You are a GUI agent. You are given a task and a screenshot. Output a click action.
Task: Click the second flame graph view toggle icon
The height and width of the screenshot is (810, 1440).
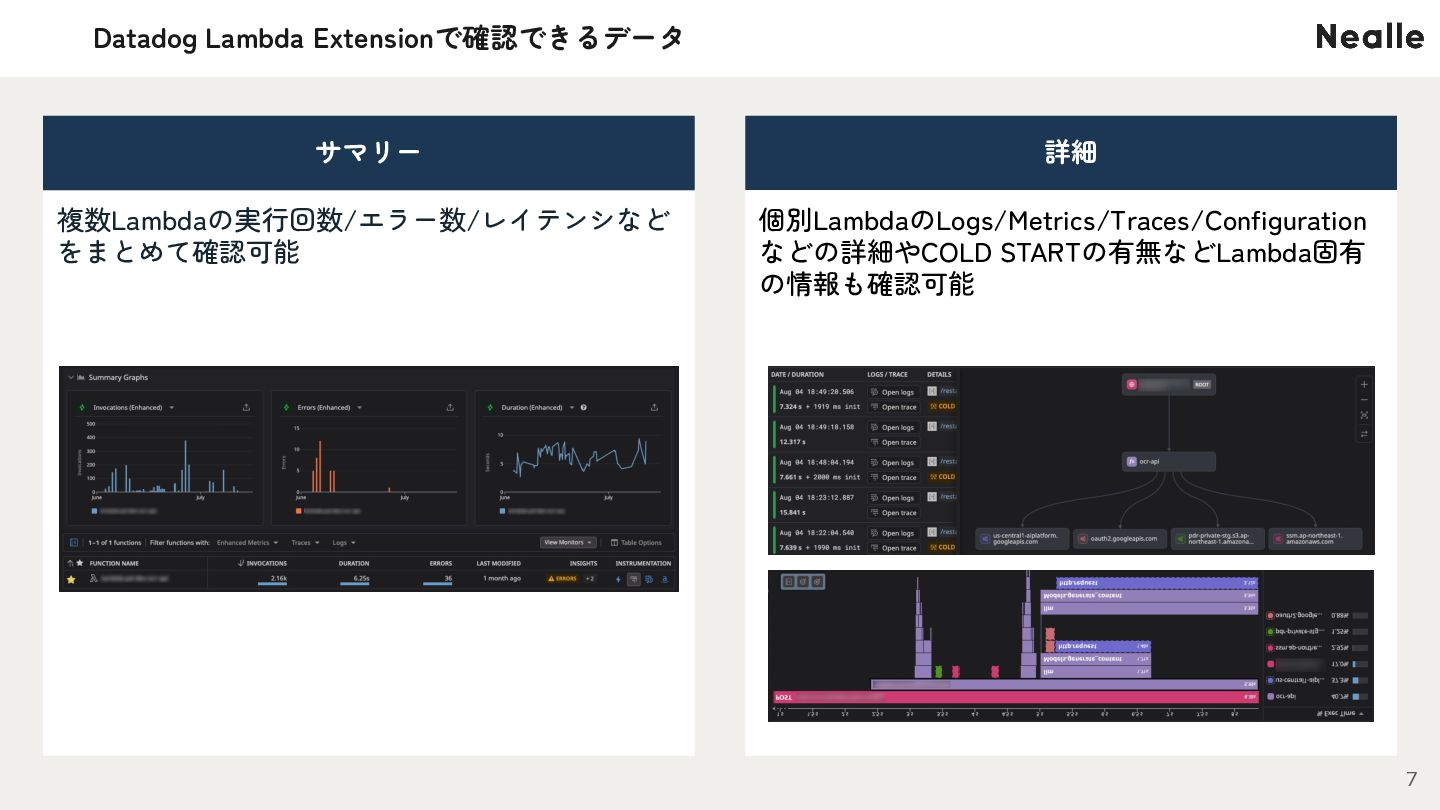point(803,581)
